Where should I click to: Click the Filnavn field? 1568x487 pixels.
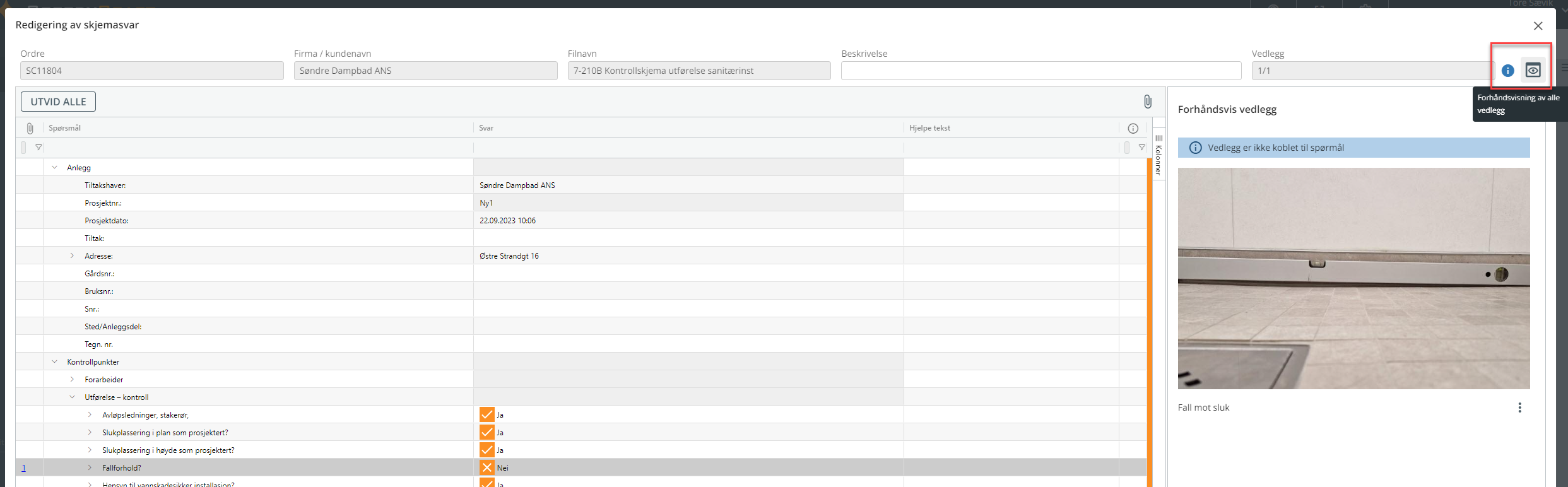pos(699,71)
